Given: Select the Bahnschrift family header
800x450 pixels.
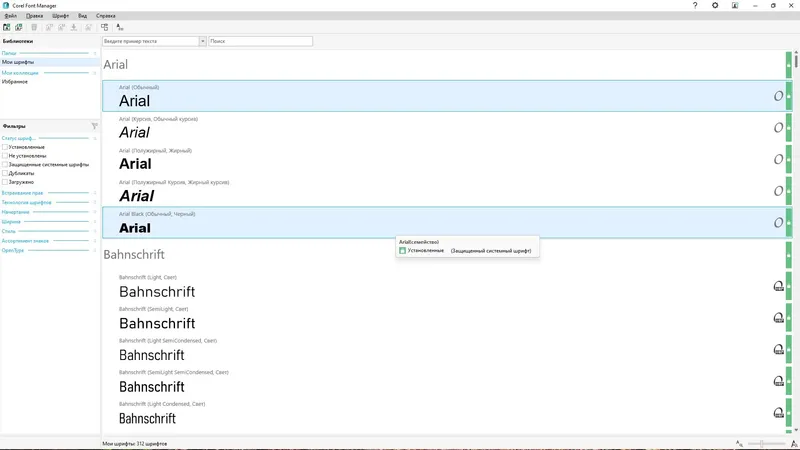Looking at the screenshot, I should pos(444,255).
